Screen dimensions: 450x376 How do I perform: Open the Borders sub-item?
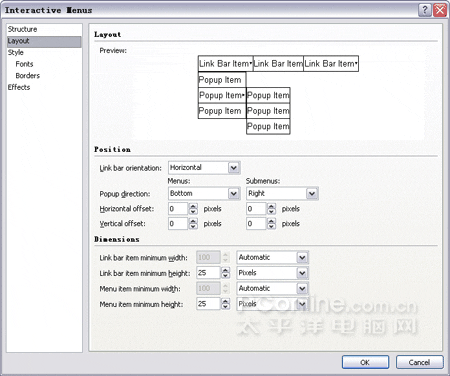tap(27, 76)
